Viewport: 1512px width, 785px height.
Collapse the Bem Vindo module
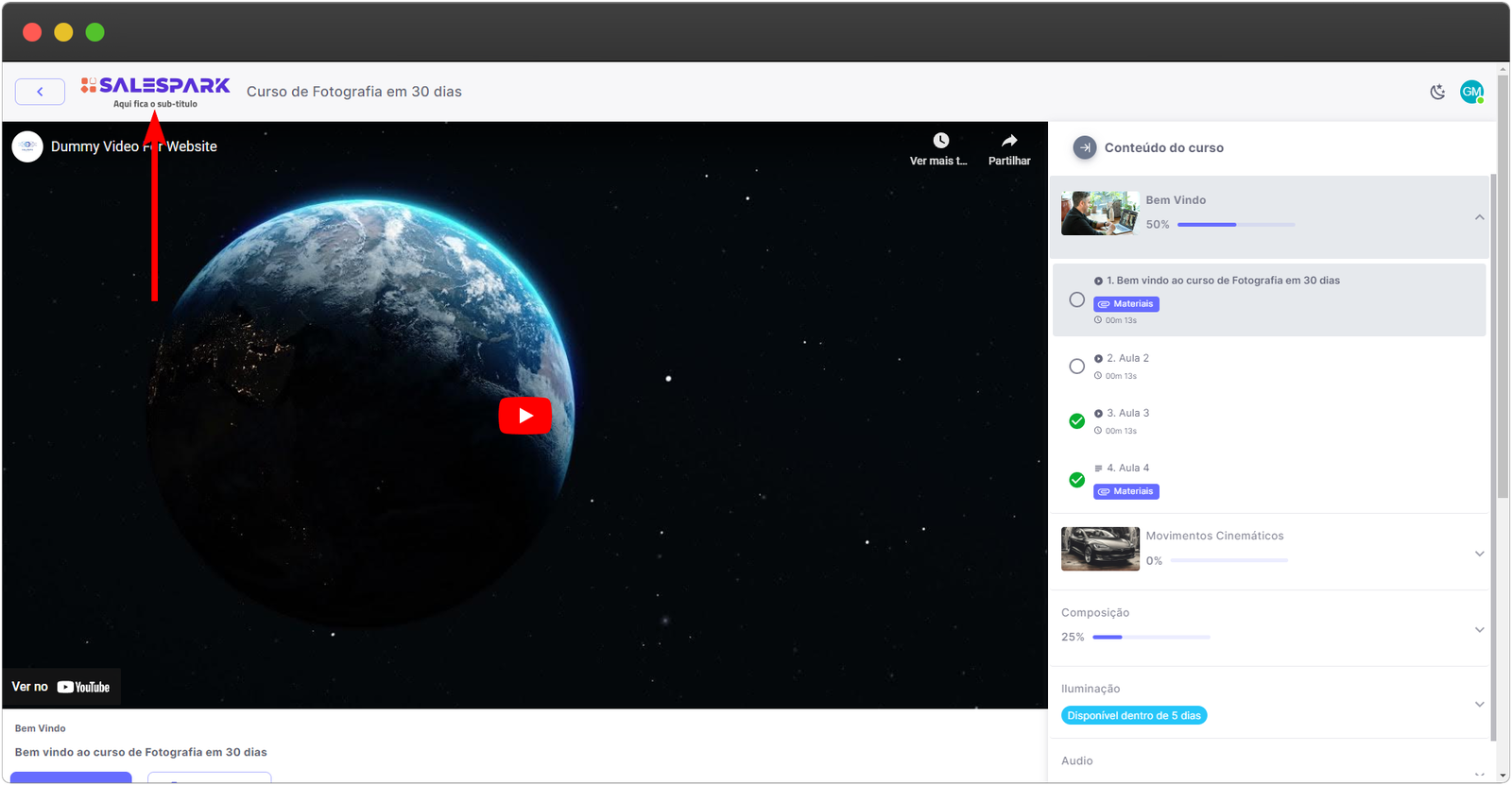1479,217
